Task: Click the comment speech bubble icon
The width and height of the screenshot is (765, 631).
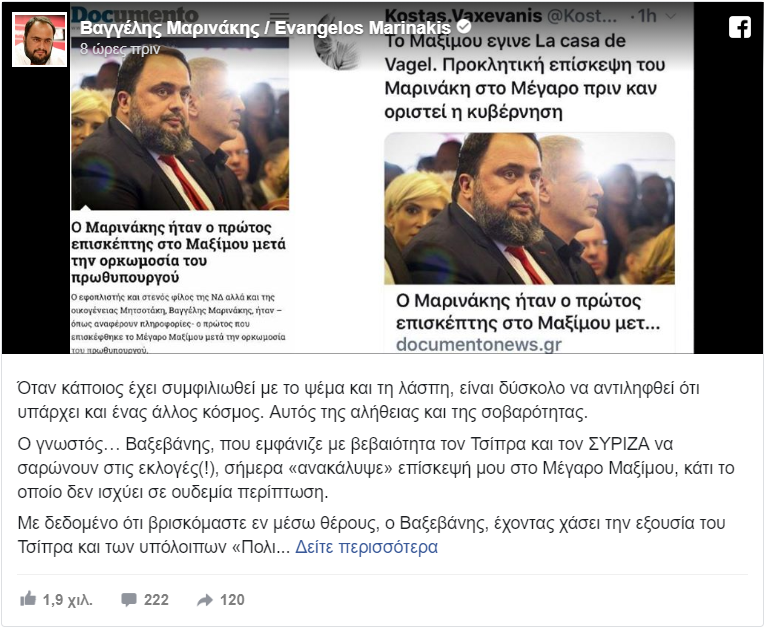Action: click(x=129, y=599)
